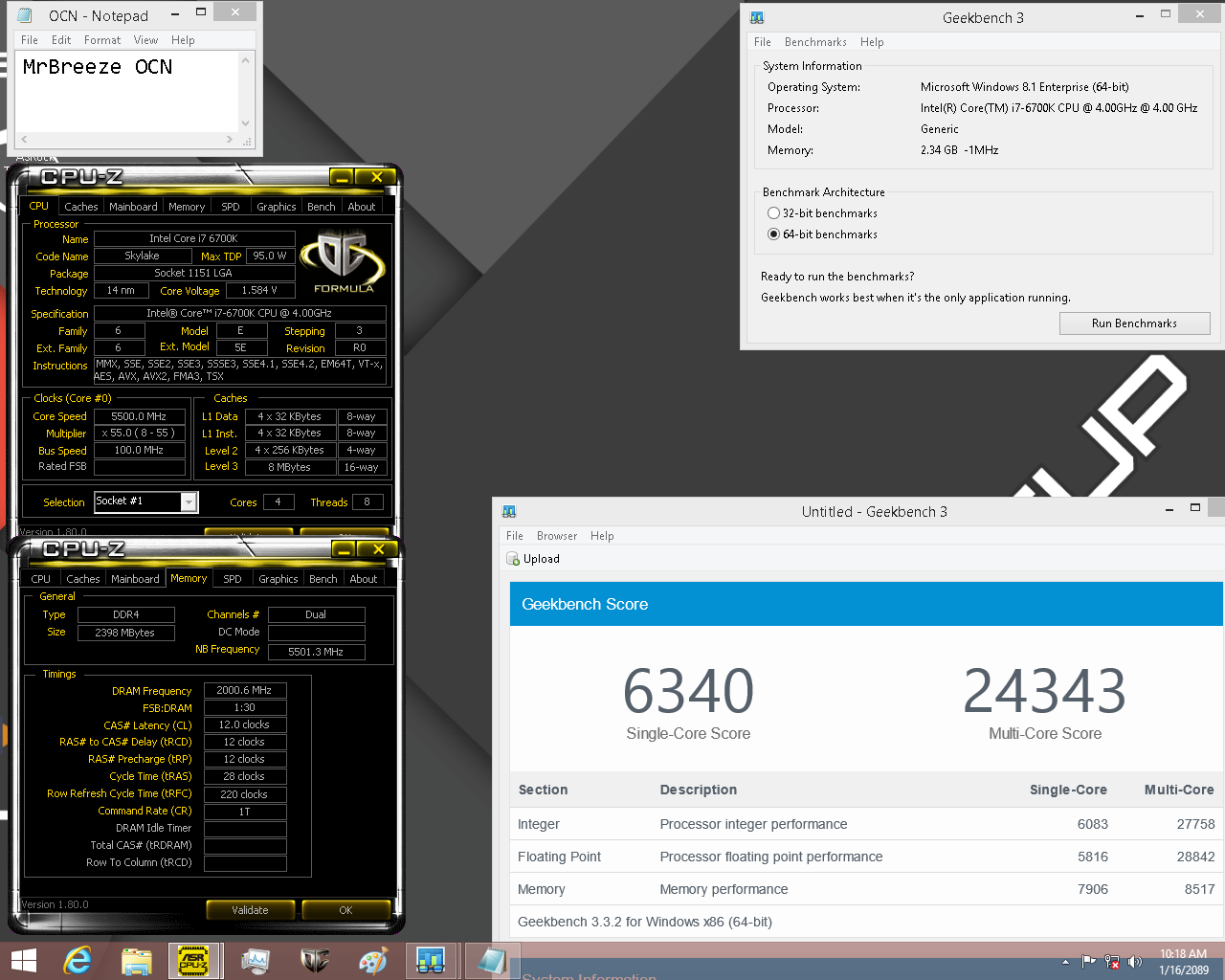Open the SPD tab in the lower CPU-Z window
1225x980 pixels.
pyautogui.click(x=233, y=579)
